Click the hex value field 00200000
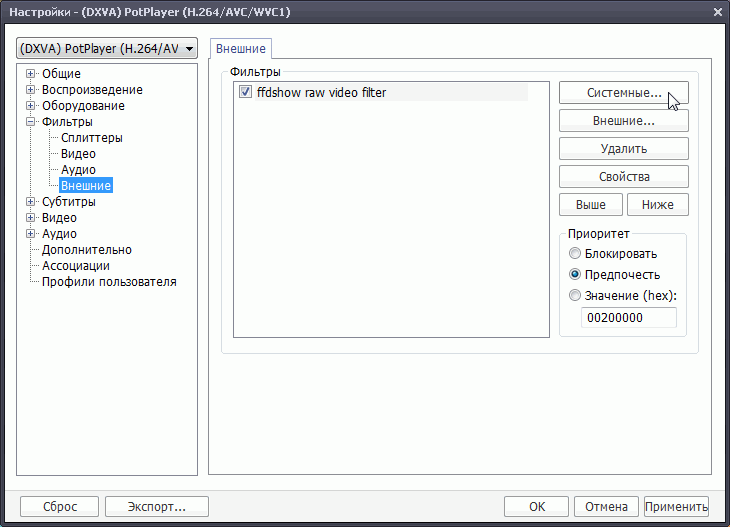Screen dimensions: 730x527 click(x=628, y=318)
